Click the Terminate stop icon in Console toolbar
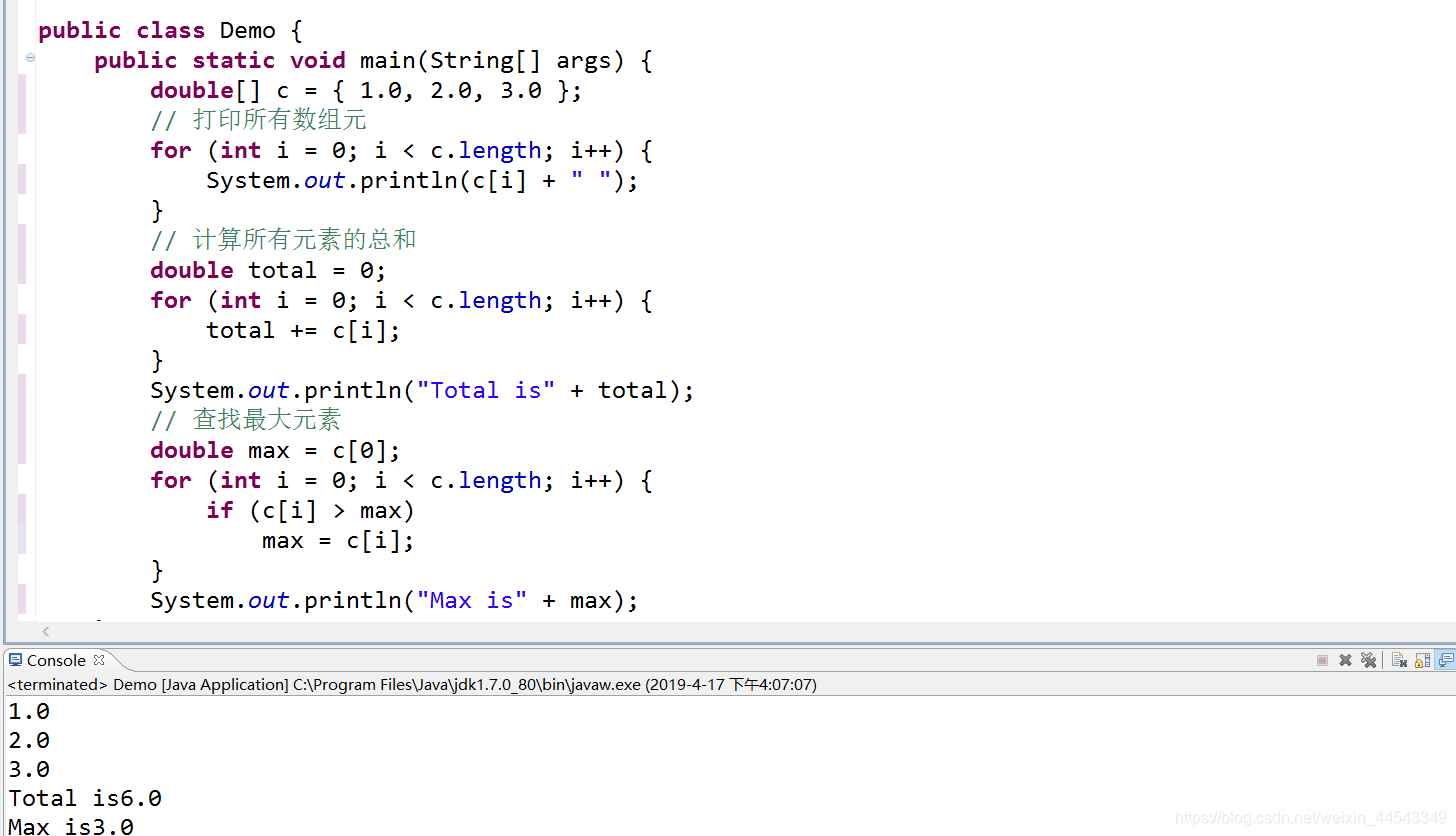This screenshot has width=1456, height=836. point(1322,660)
